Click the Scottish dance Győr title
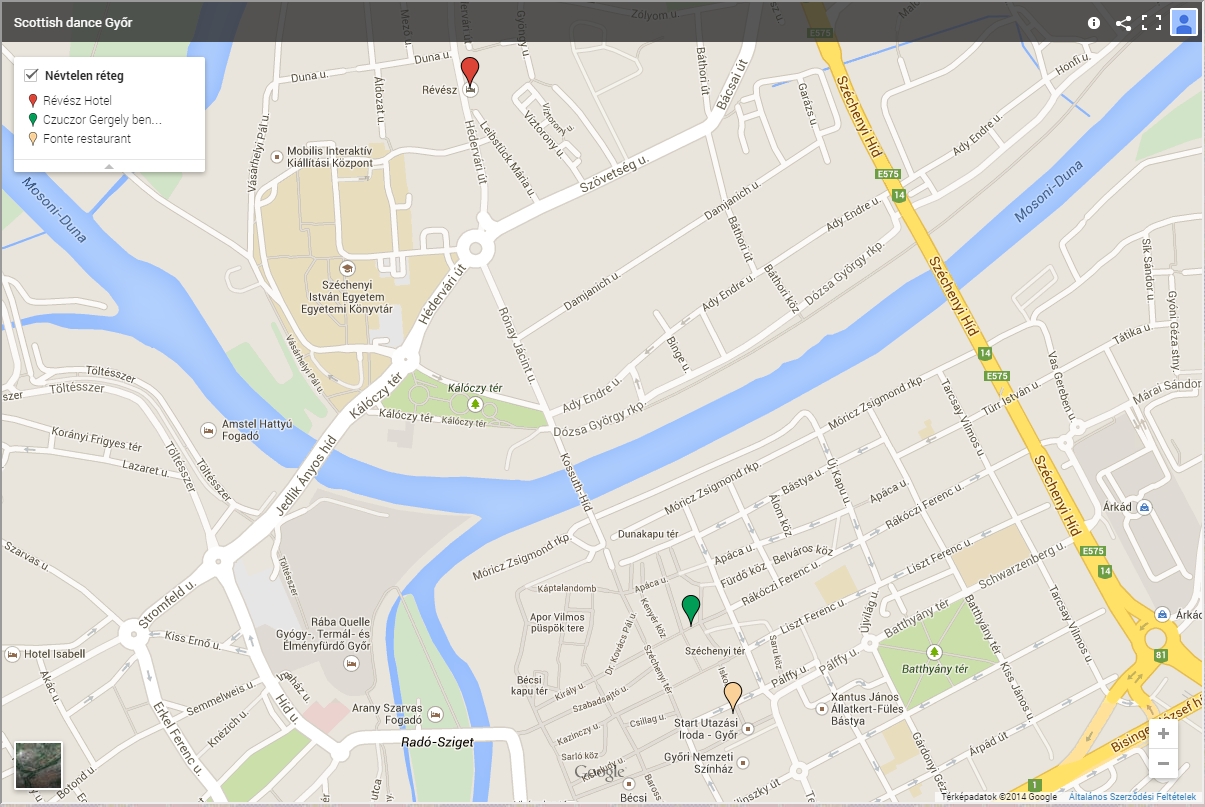This screenshot has width=1205, height=807. 73,22
